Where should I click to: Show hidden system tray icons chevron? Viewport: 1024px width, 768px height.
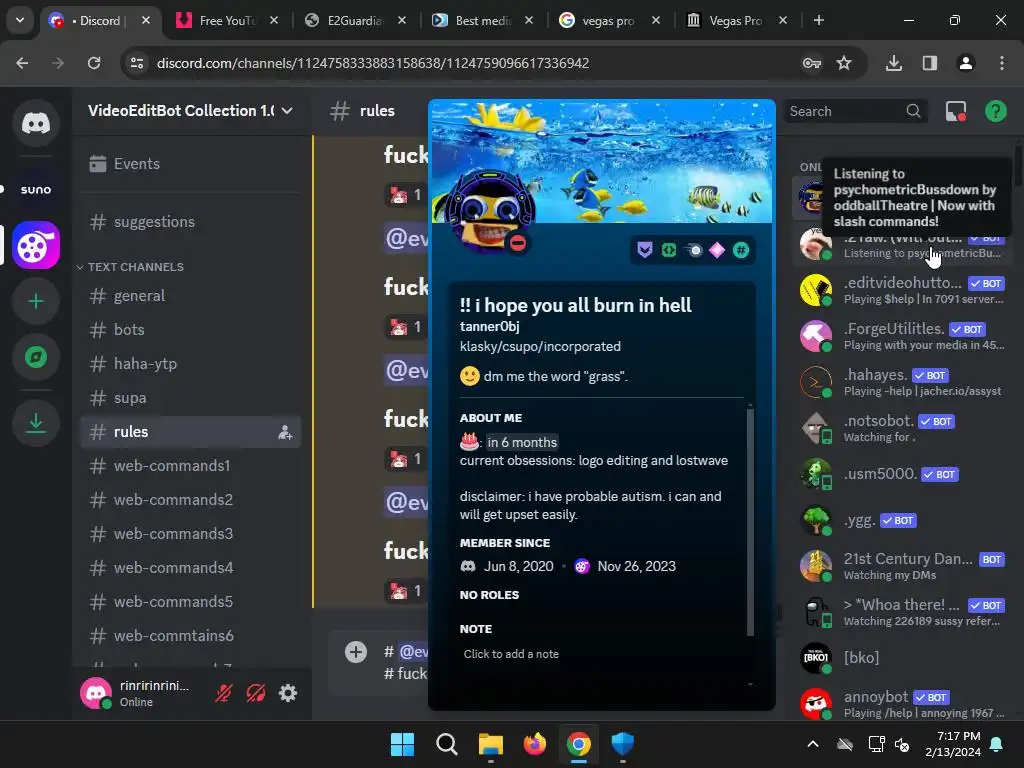pyautogui.click(x=812, y=744)
